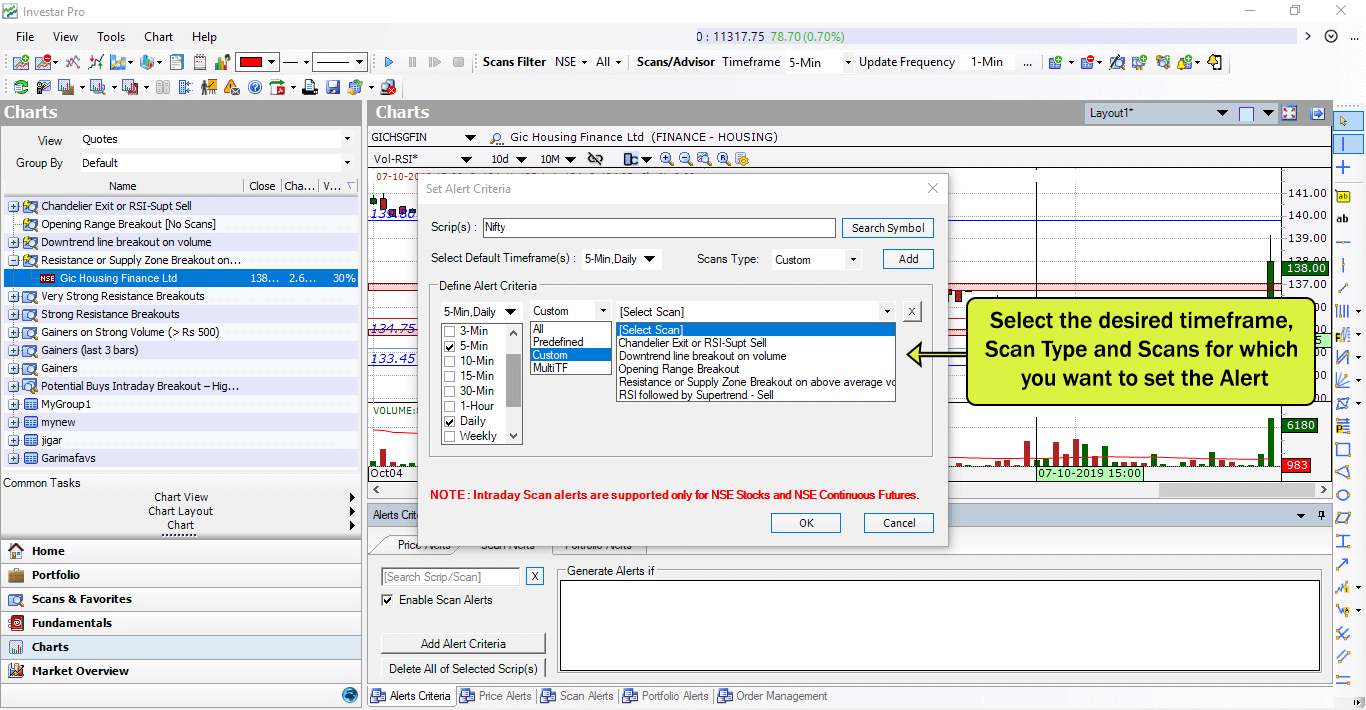The width and height of the screenshot is (1366, 710).
Task: Click the green refresh icon in second toolbar
Action: [x=21, y=88]
